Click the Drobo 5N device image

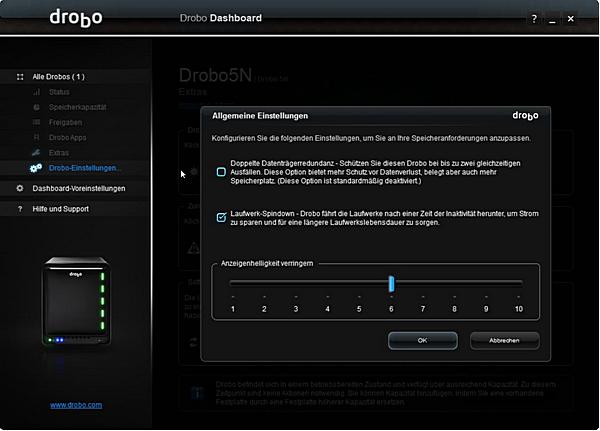click(76, 301)
